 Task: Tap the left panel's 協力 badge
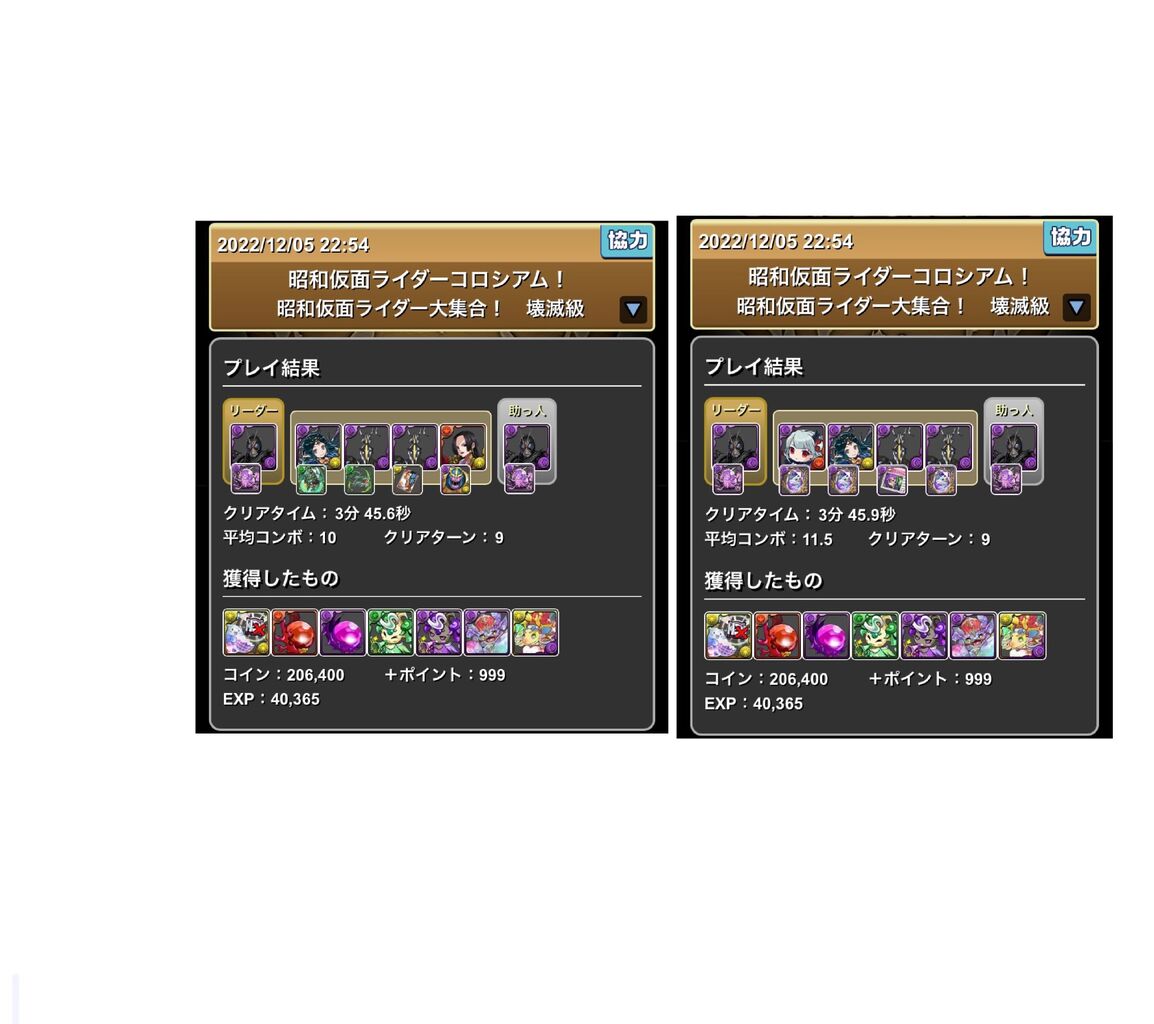(627, 241)
